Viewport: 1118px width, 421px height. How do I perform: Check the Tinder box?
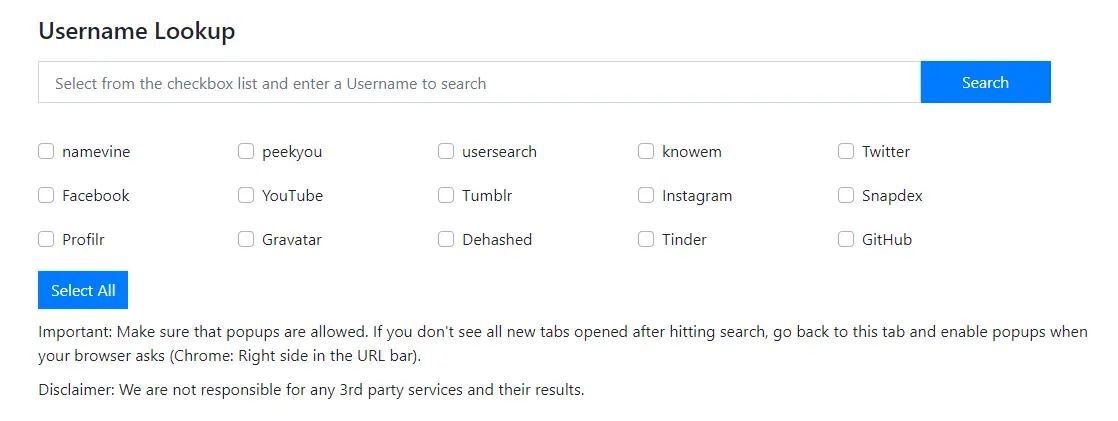(646, 240)
